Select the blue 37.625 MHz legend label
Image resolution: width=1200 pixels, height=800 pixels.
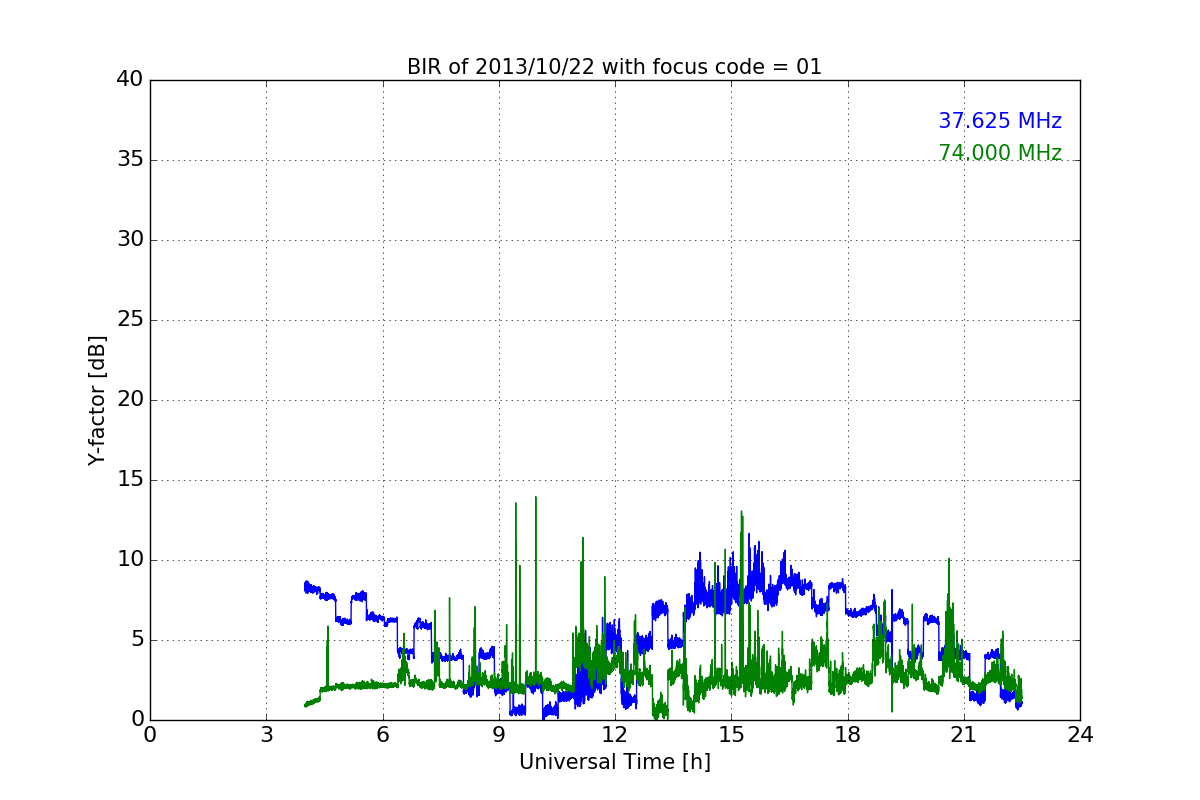coord(1000,121)
